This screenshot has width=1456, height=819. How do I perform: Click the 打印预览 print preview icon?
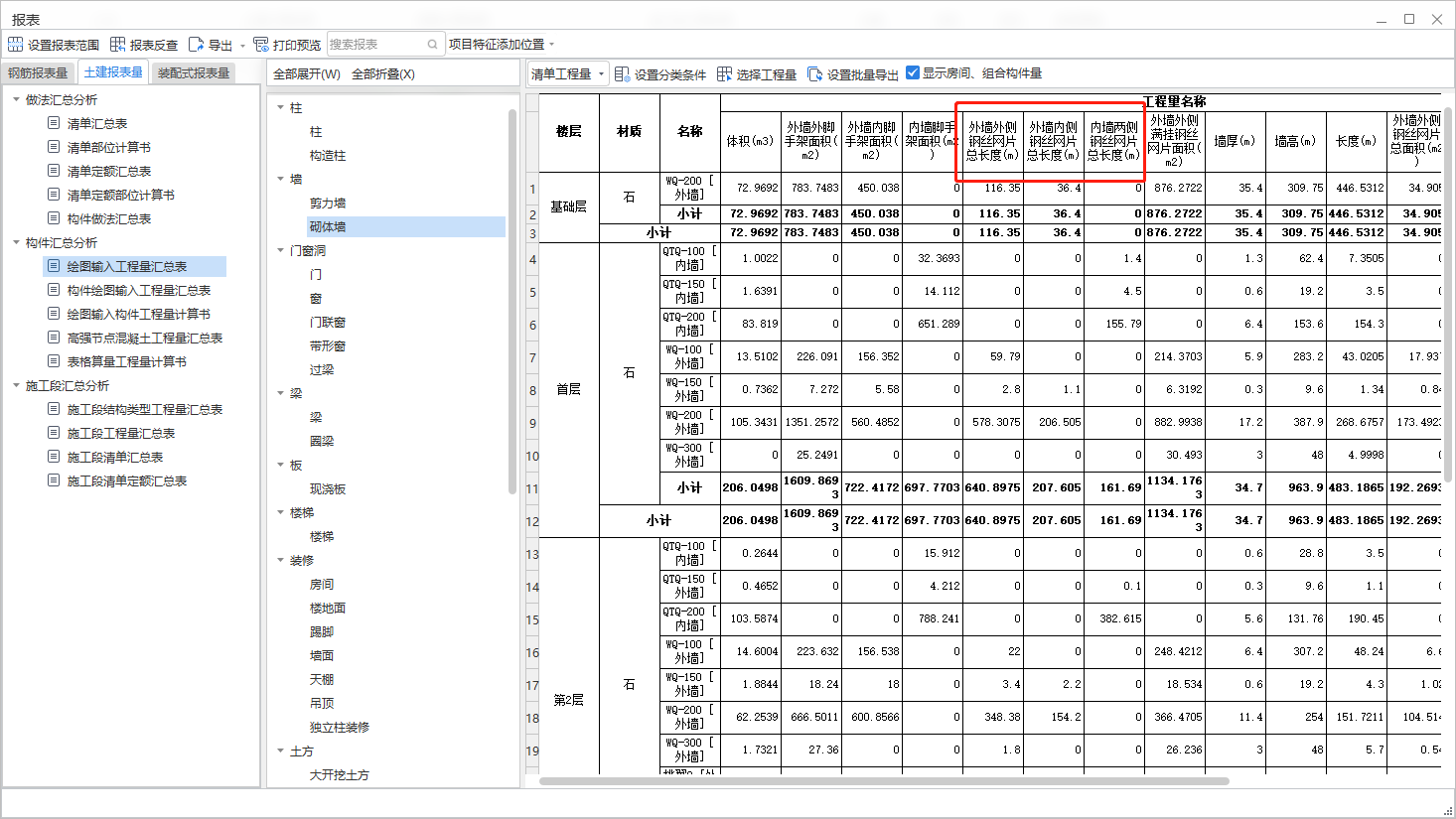(x=261, y=45)
